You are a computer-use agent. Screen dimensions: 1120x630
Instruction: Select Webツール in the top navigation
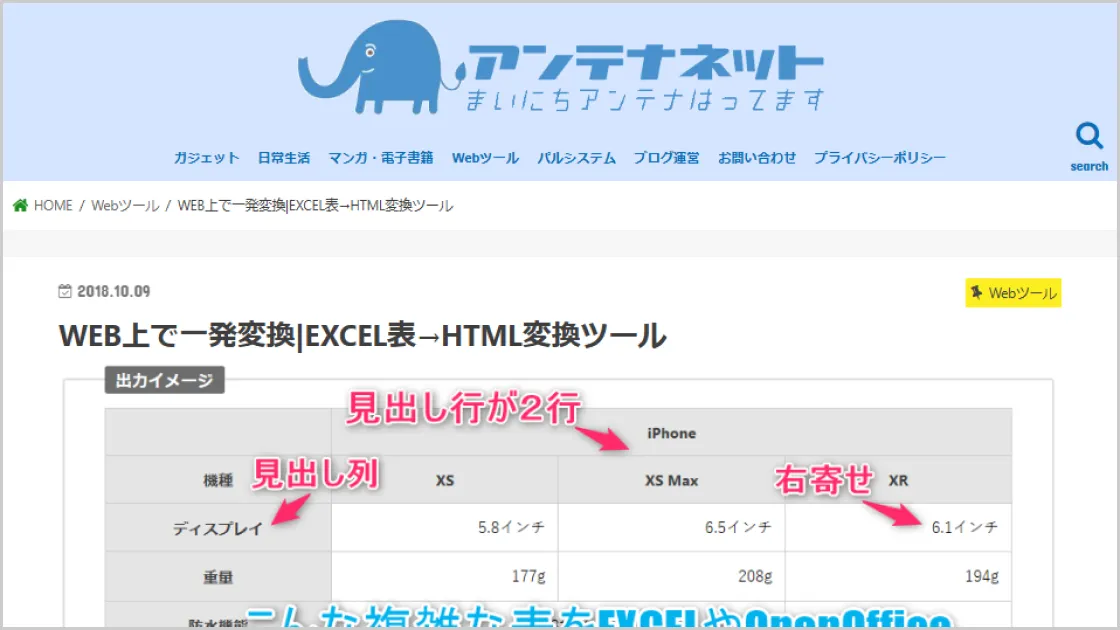484,157
